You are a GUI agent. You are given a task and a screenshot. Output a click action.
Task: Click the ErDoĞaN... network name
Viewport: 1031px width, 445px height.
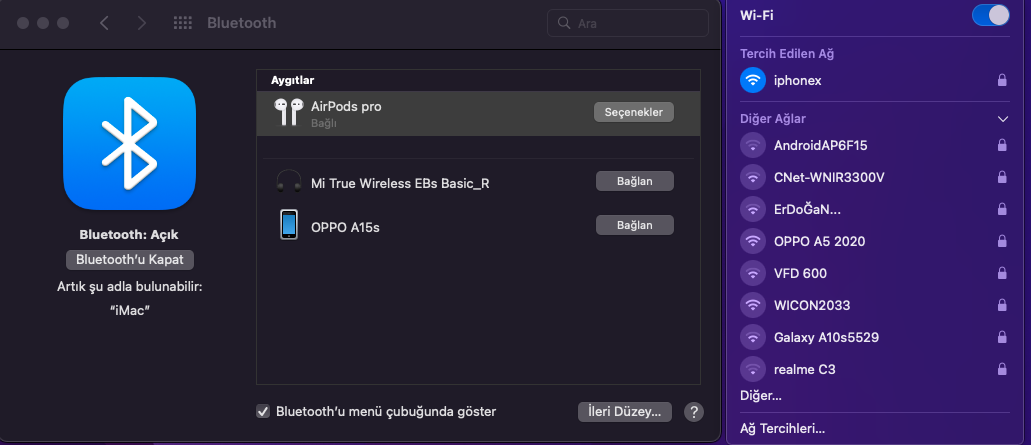[x=807, y=209]
